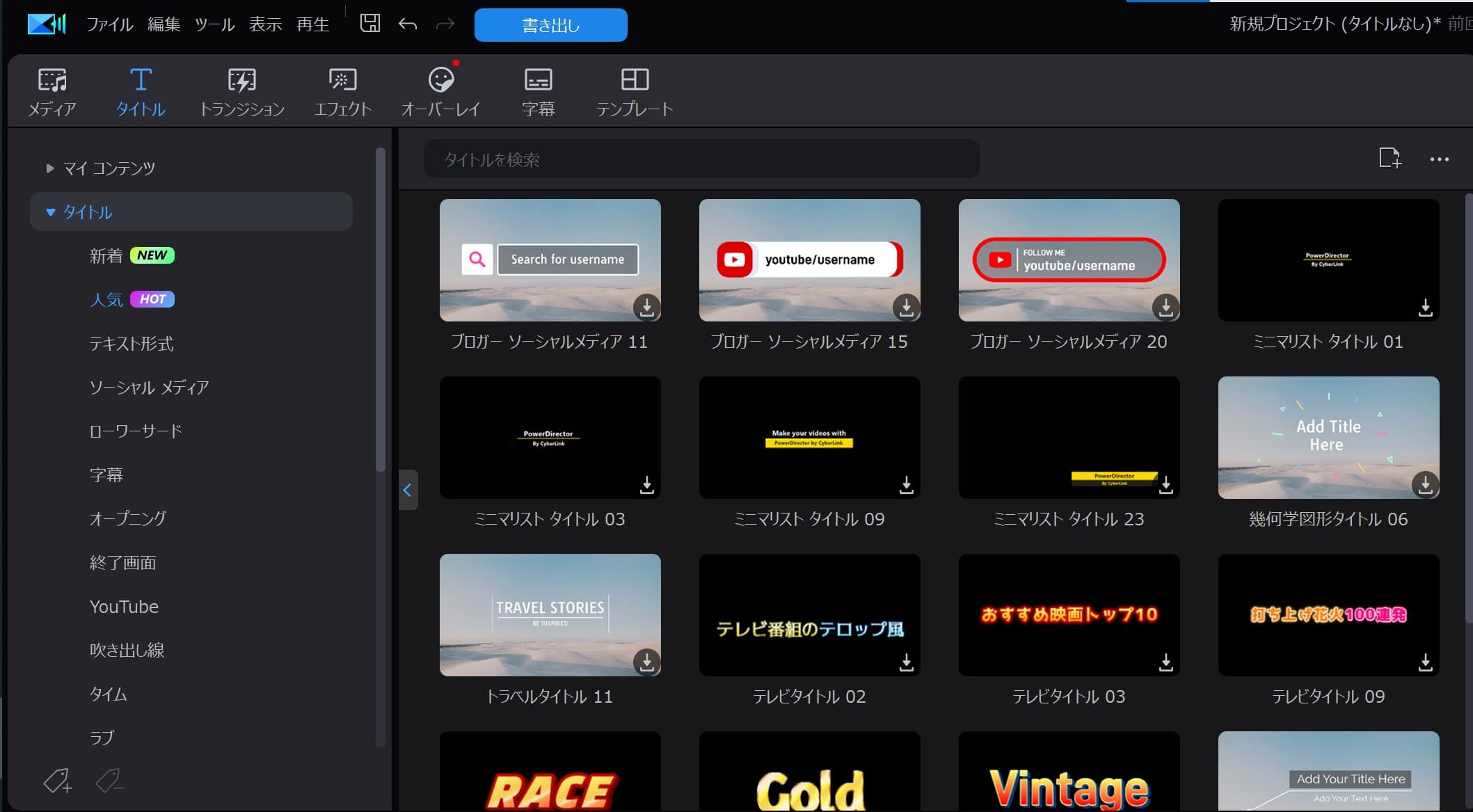The height and width of the screenshot is (812, 1473).
Task: Expand the マイ コンテンツ tree node
Action: coord(49,168)
